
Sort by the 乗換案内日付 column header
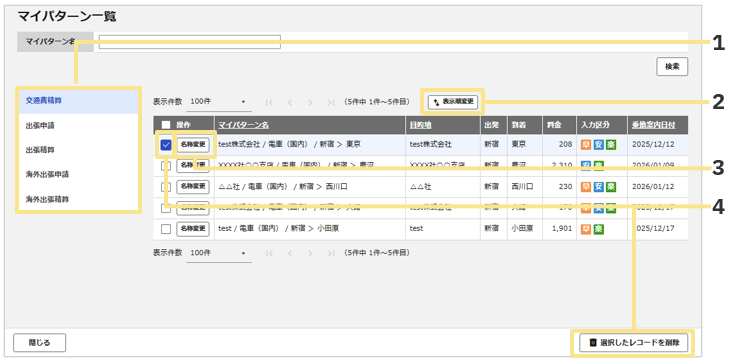coord(654,125)
